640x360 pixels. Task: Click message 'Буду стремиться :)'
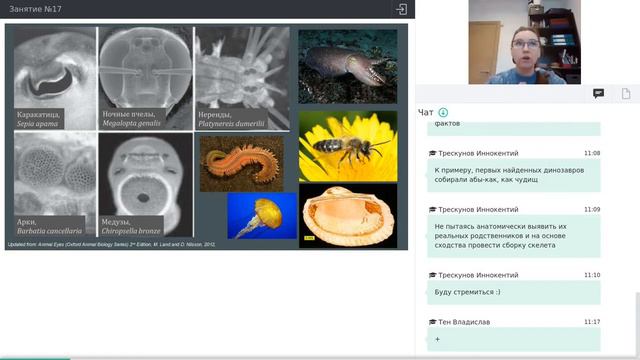[513, 292]
